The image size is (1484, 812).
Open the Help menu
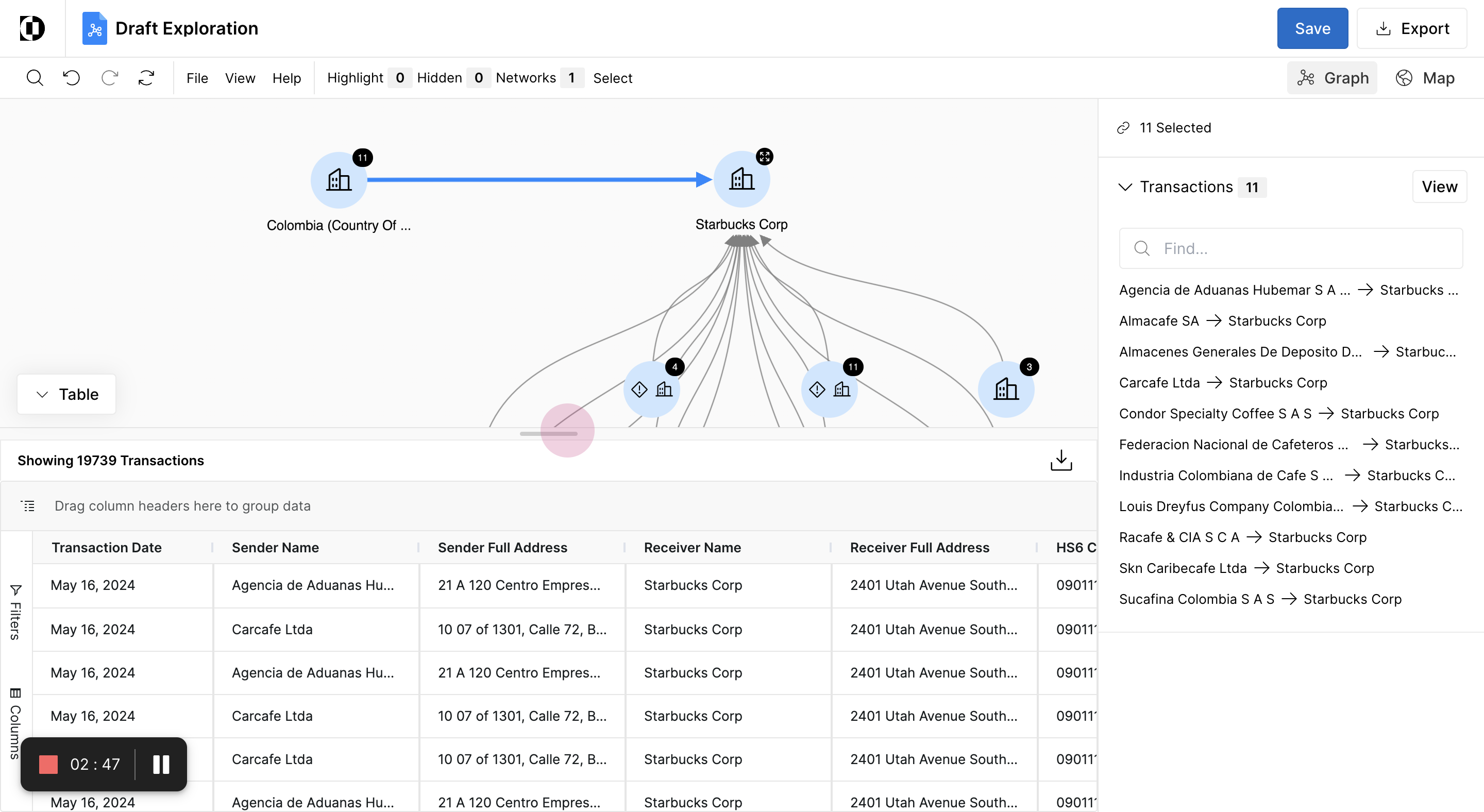pyautogui.click(x=286, y=78)
